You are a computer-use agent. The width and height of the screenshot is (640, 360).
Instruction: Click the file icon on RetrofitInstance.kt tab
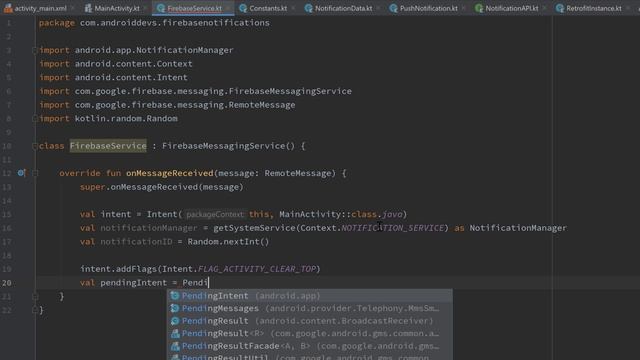point(560,8)
